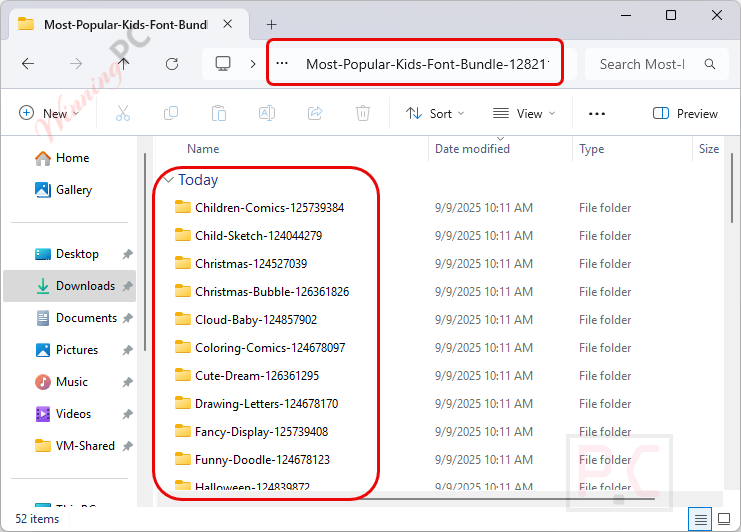Image resolution: width=741 pixels, height=532 pixels.
Task: Click the pin icon beside Music
Action: (x=127, y=382)
